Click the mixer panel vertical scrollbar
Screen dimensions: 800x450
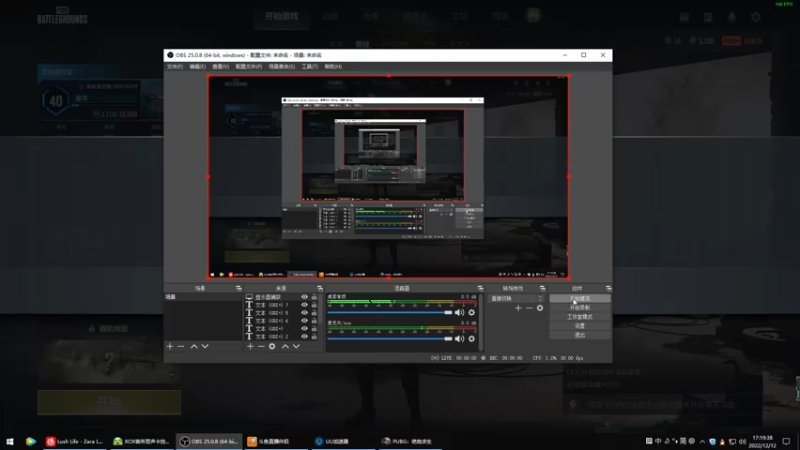click(x=481, y=322)
